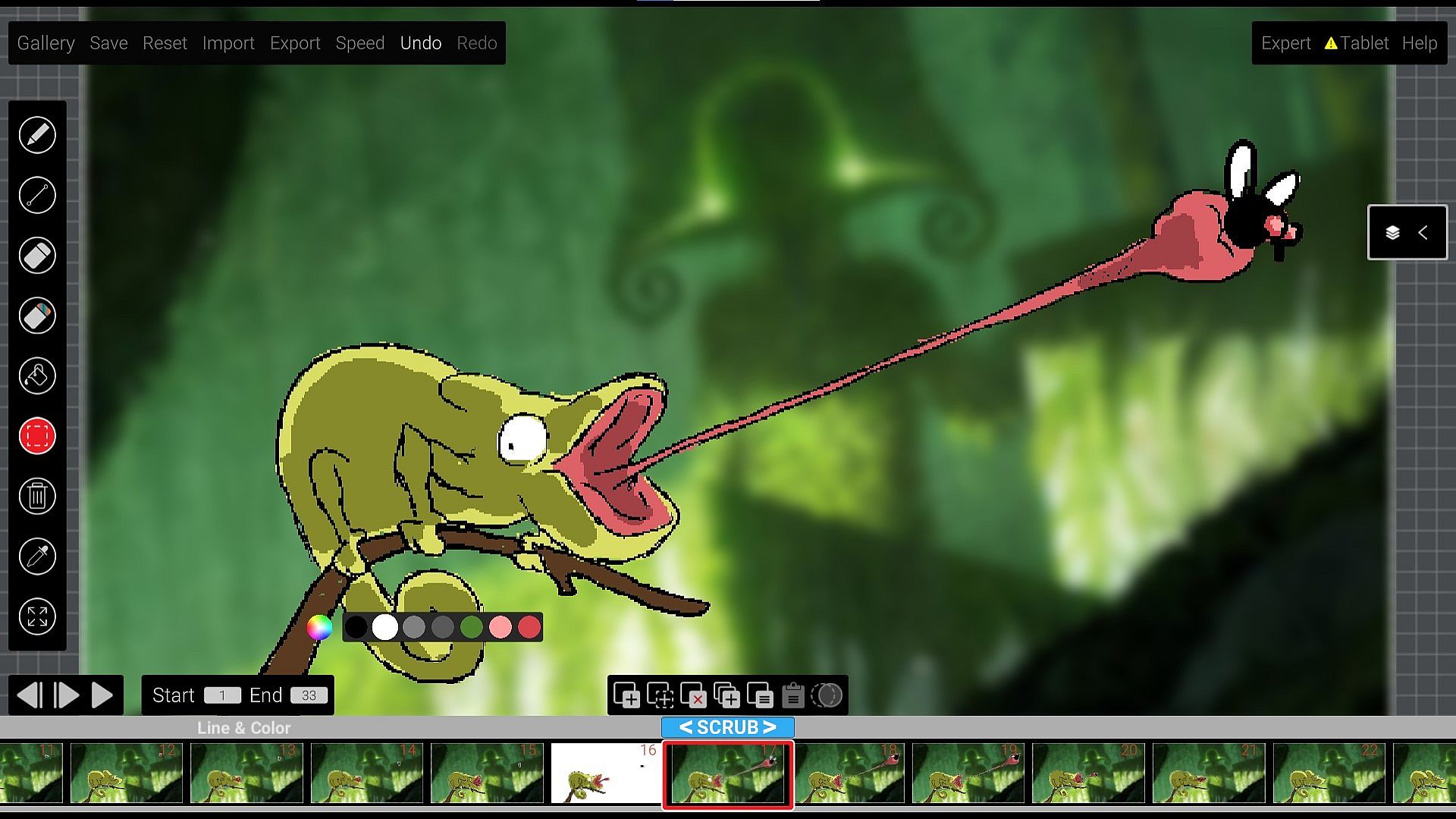
Task: Click the Trash clear-frame icon
Action: pos(37,497)
